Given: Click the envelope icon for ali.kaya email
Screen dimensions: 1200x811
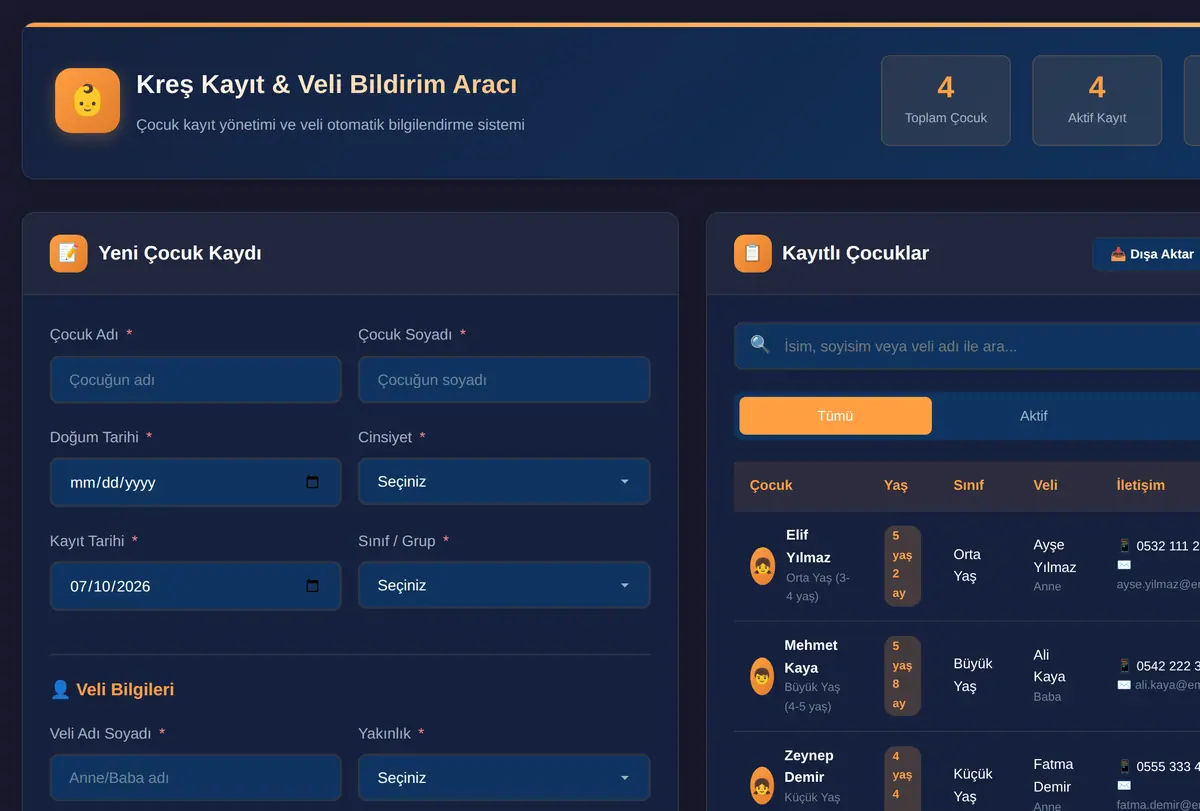Looking at the screenshot, I should click(x=1124, y=685).
